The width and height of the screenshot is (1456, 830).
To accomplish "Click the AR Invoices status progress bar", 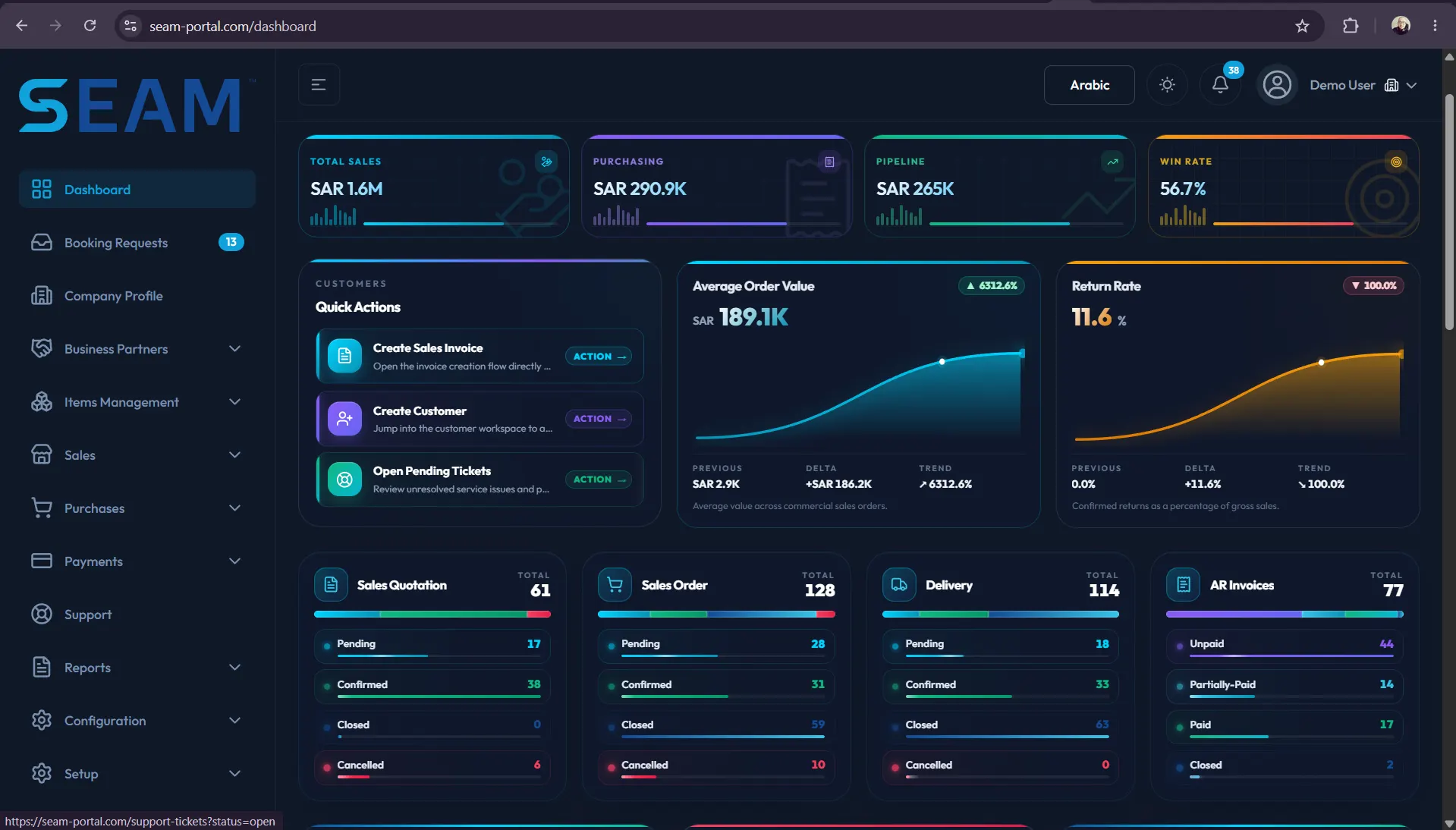I will pos(1285,615).
